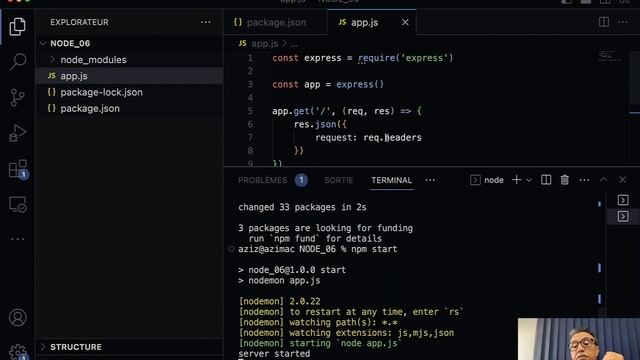The image size is (640, 360).
Task: Open the Explorer view in activity bar
Action: point(17,27)
